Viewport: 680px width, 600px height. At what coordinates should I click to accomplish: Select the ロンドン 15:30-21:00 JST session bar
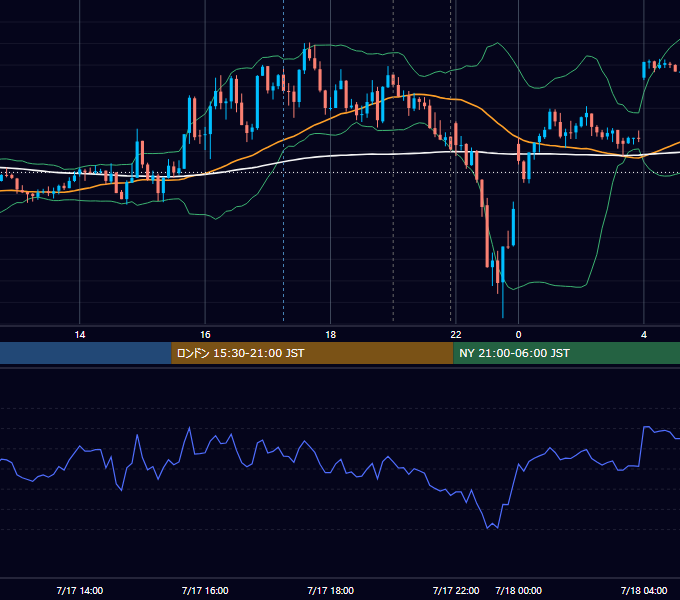coord(312,353)
